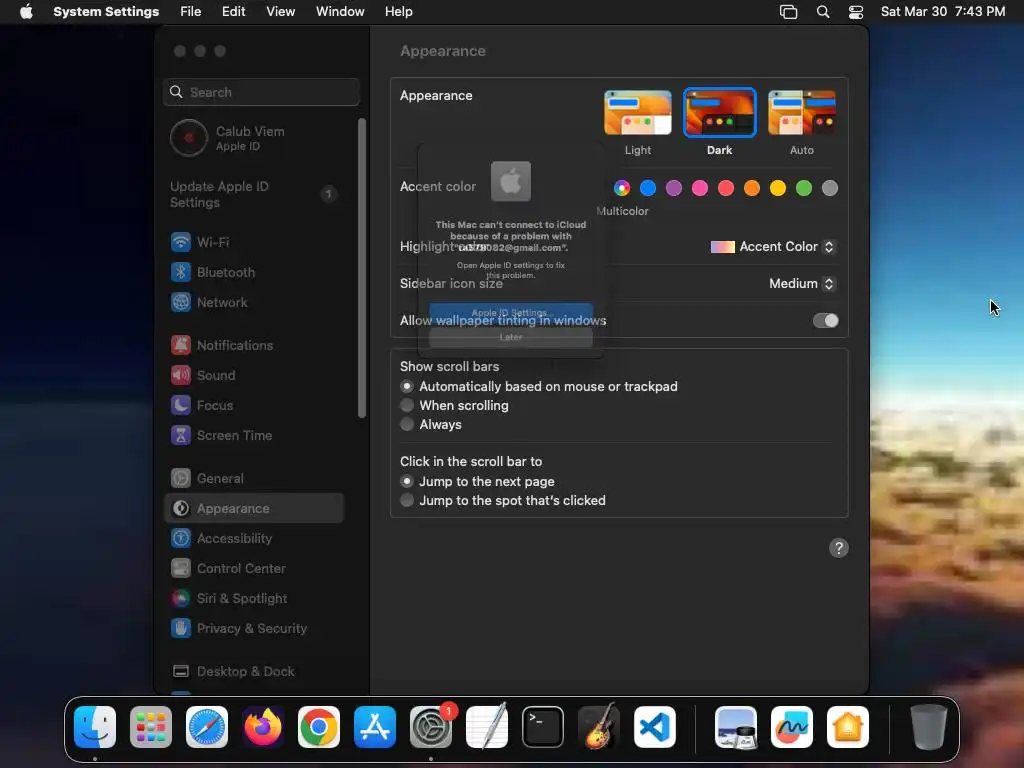Viewport: 1024px width, 768px height.
Task: Open the Home app in Dock
Action: tap(848, 727)
